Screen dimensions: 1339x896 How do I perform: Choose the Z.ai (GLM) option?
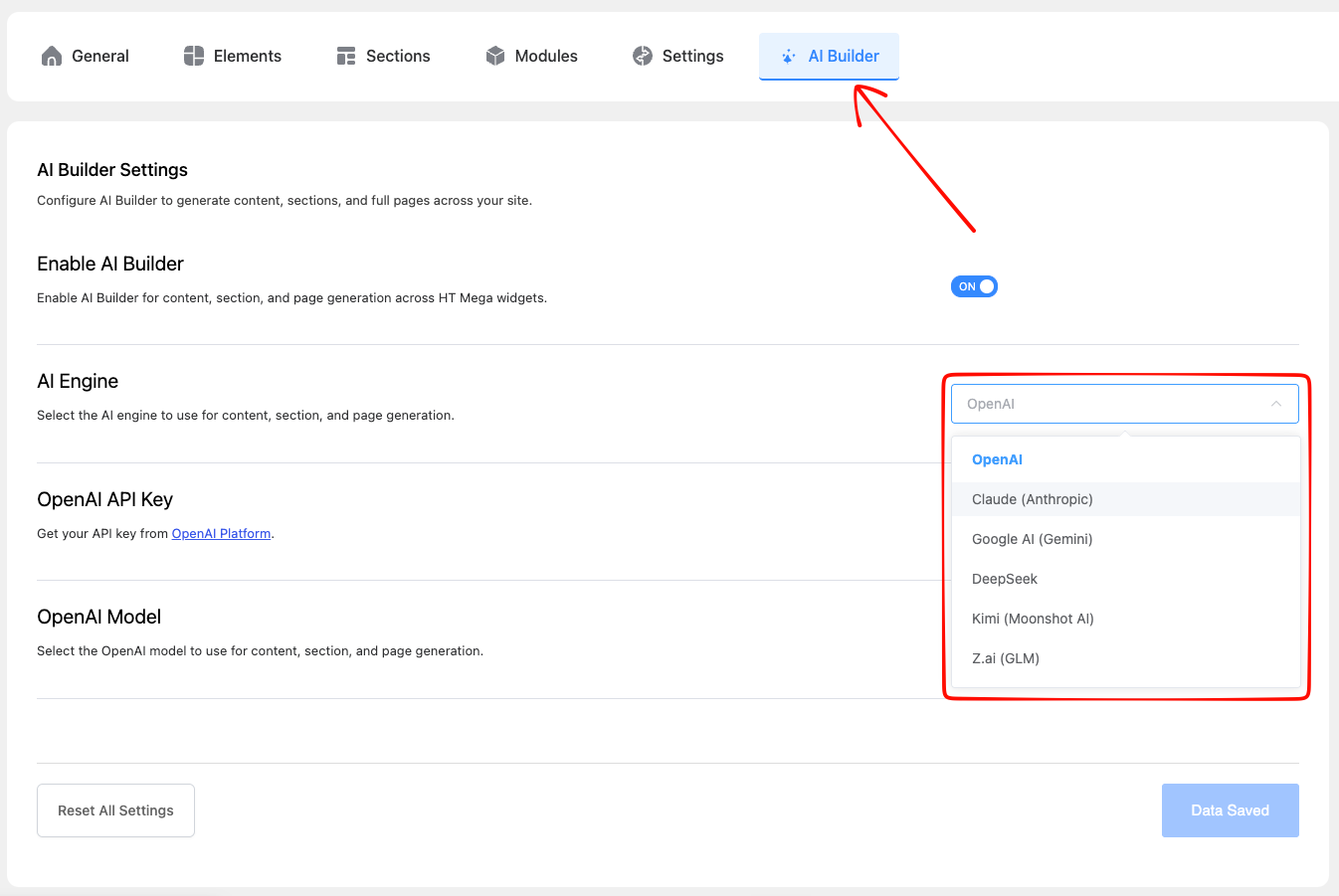click(1126, 658)
